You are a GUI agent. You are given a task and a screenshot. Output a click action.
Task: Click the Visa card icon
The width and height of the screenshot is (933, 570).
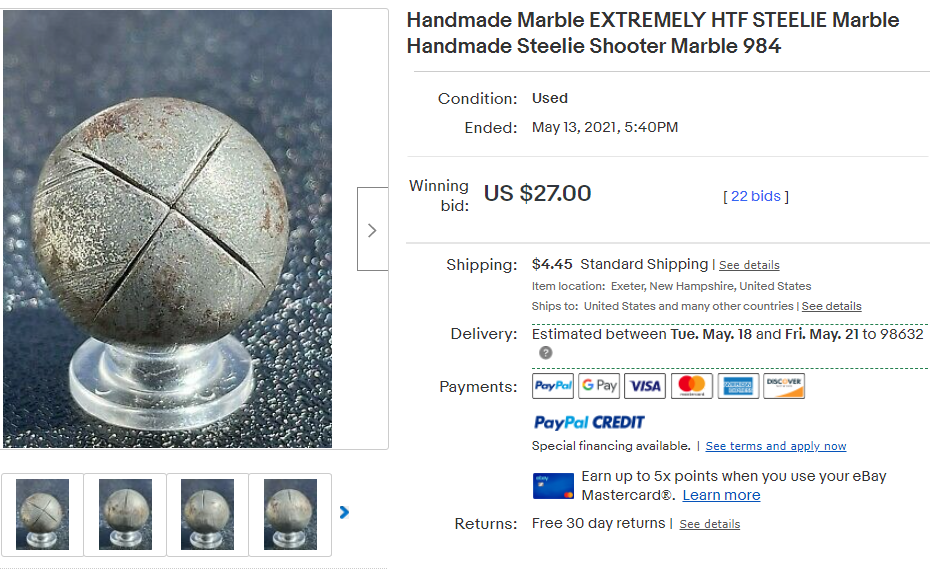click(x=645, y=386)
